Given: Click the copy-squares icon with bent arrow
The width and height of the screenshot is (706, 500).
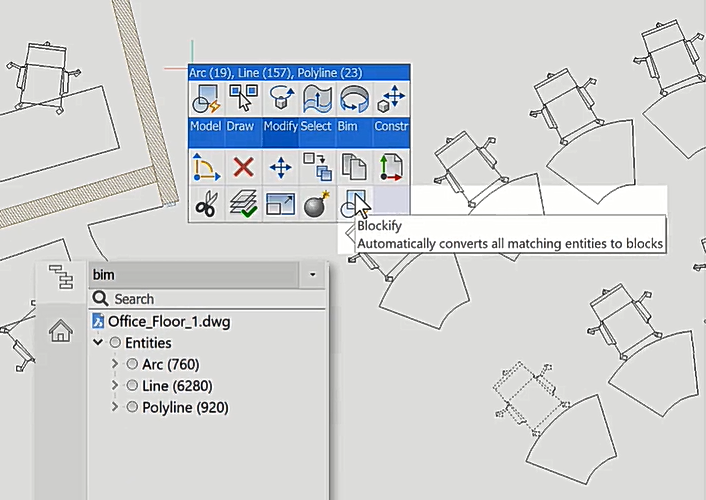Looking at the screenshot, I should pos(317,167).
